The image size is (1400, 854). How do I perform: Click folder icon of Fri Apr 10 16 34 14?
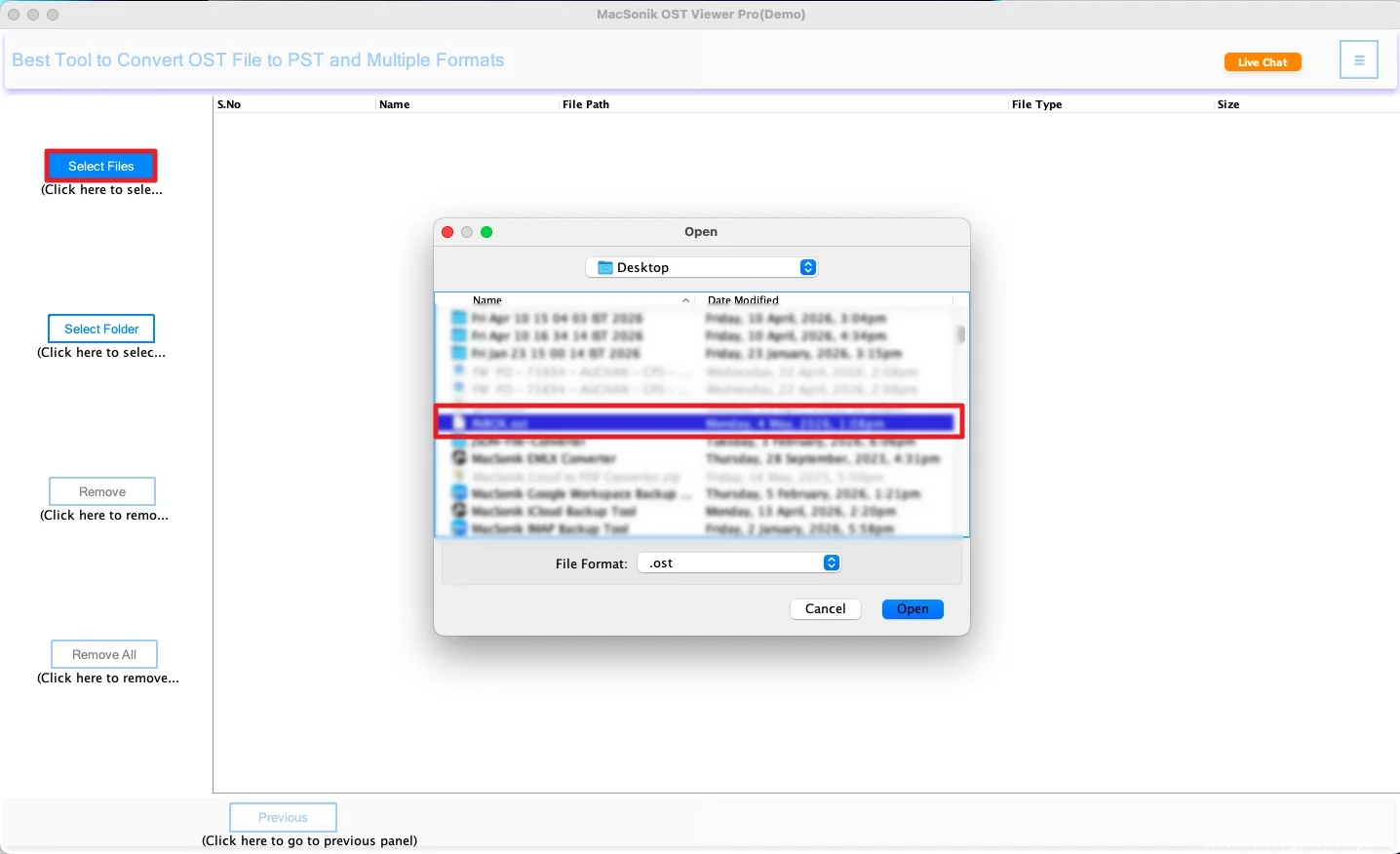pos(459,335)
